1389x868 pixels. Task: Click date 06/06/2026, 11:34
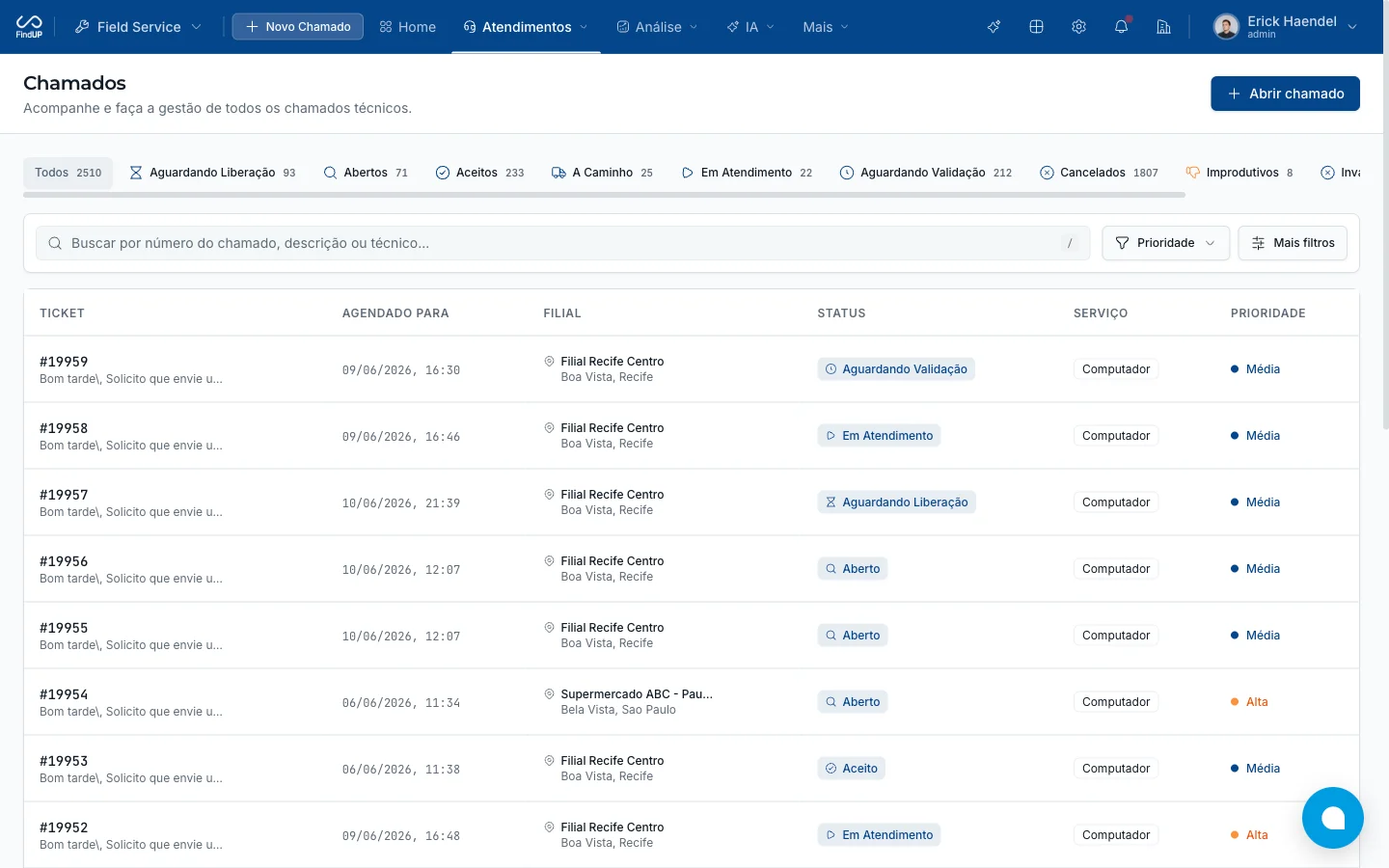point(401,703)
